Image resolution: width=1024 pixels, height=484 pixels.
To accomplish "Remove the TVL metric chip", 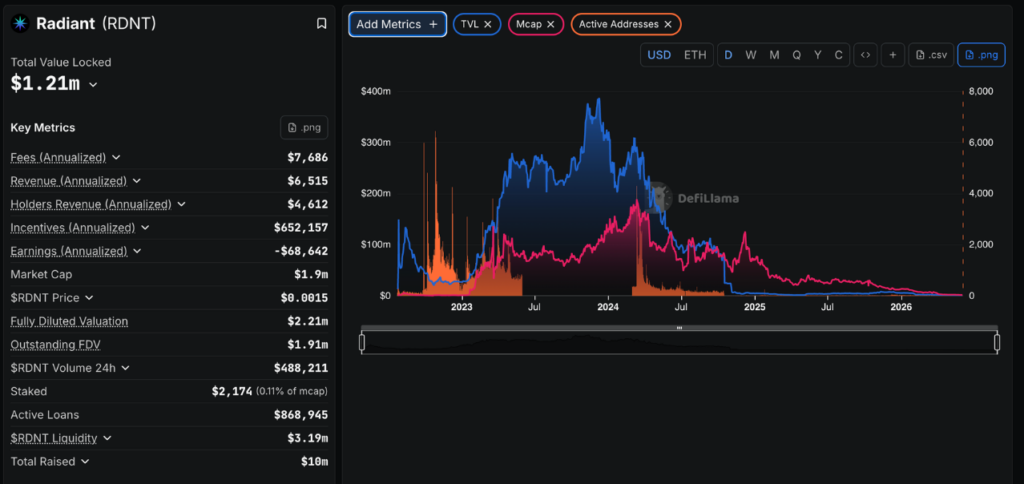I will 488,24.
